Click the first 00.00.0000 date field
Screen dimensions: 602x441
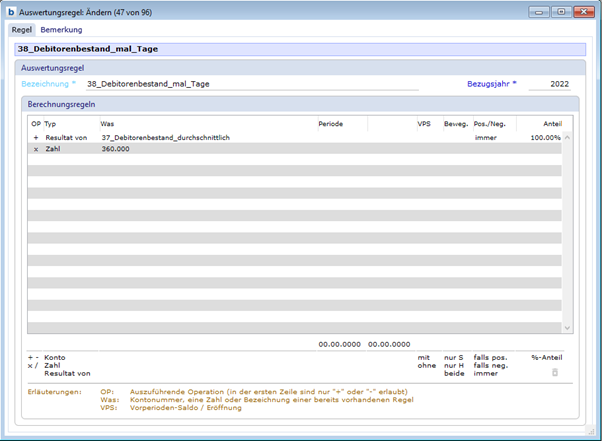click(340, 344)
